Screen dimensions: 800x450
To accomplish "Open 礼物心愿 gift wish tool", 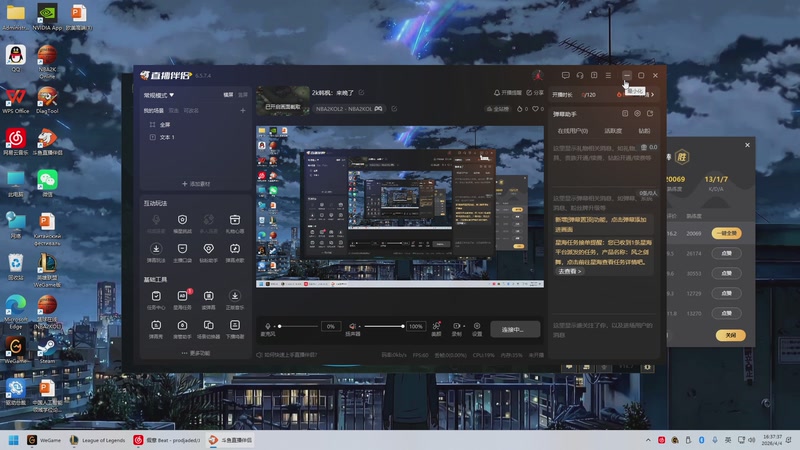I will pyautogui.click(x=235, y=223).
